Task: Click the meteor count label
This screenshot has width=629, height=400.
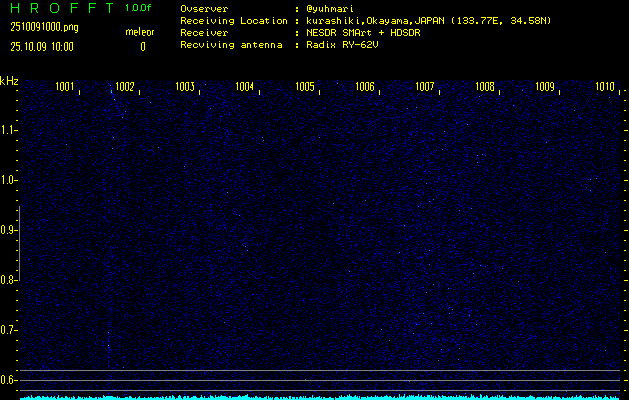Action: coord(139,31)
